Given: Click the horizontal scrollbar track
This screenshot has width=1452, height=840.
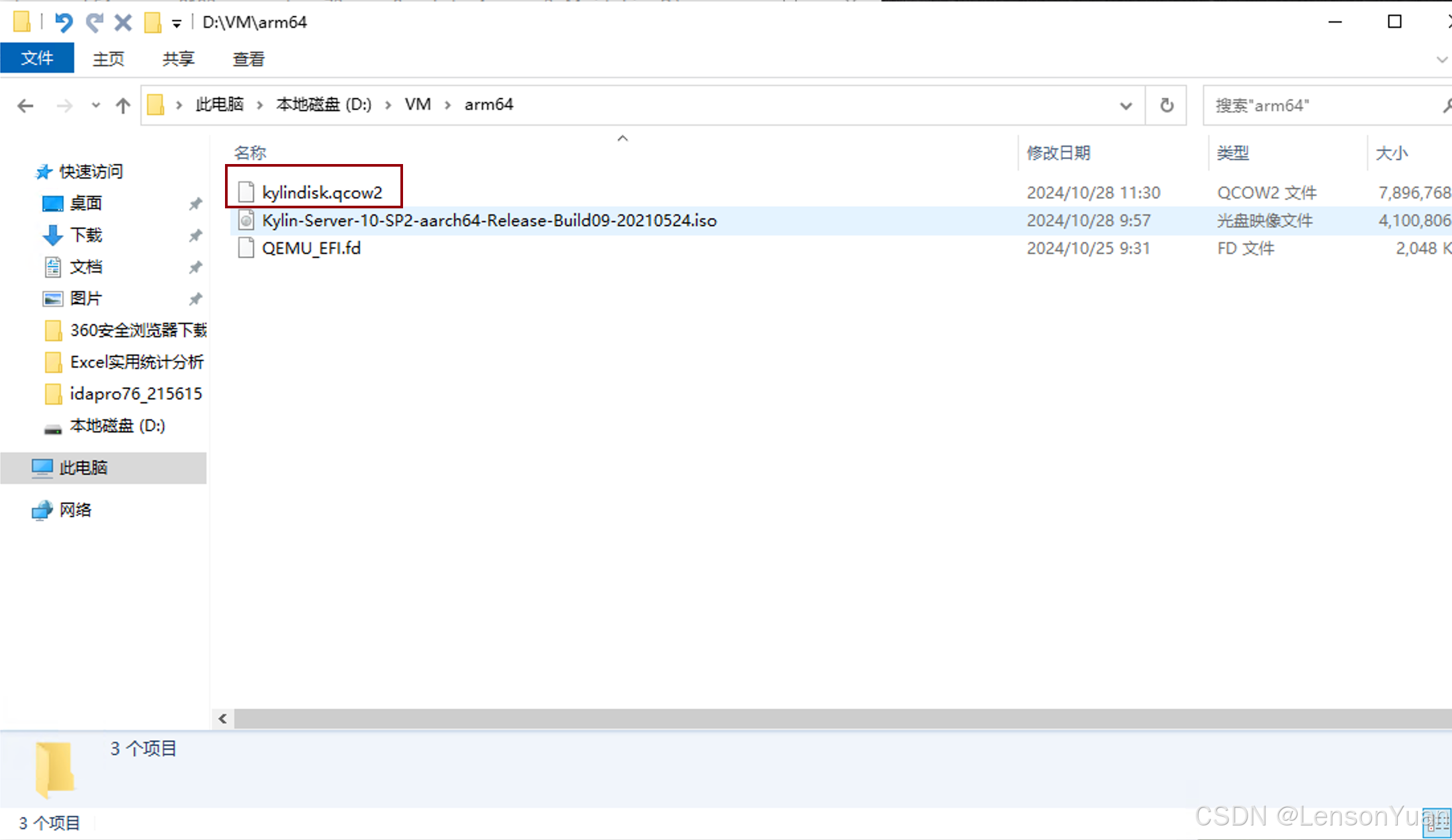Looking at the screenshot, I should point(842,718).
